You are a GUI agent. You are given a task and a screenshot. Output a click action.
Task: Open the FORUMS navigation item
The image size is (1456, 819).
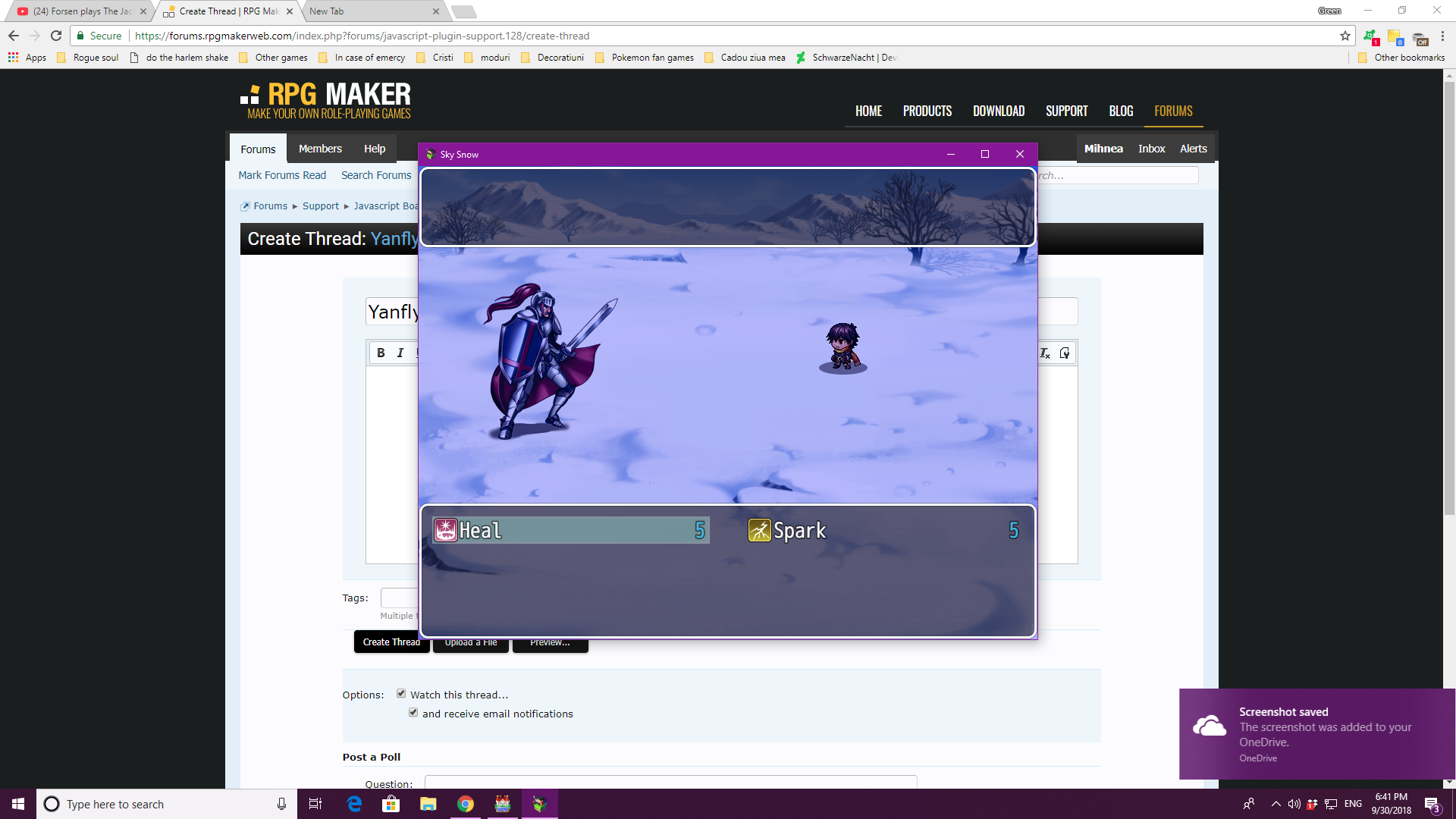coord(1173,111)
